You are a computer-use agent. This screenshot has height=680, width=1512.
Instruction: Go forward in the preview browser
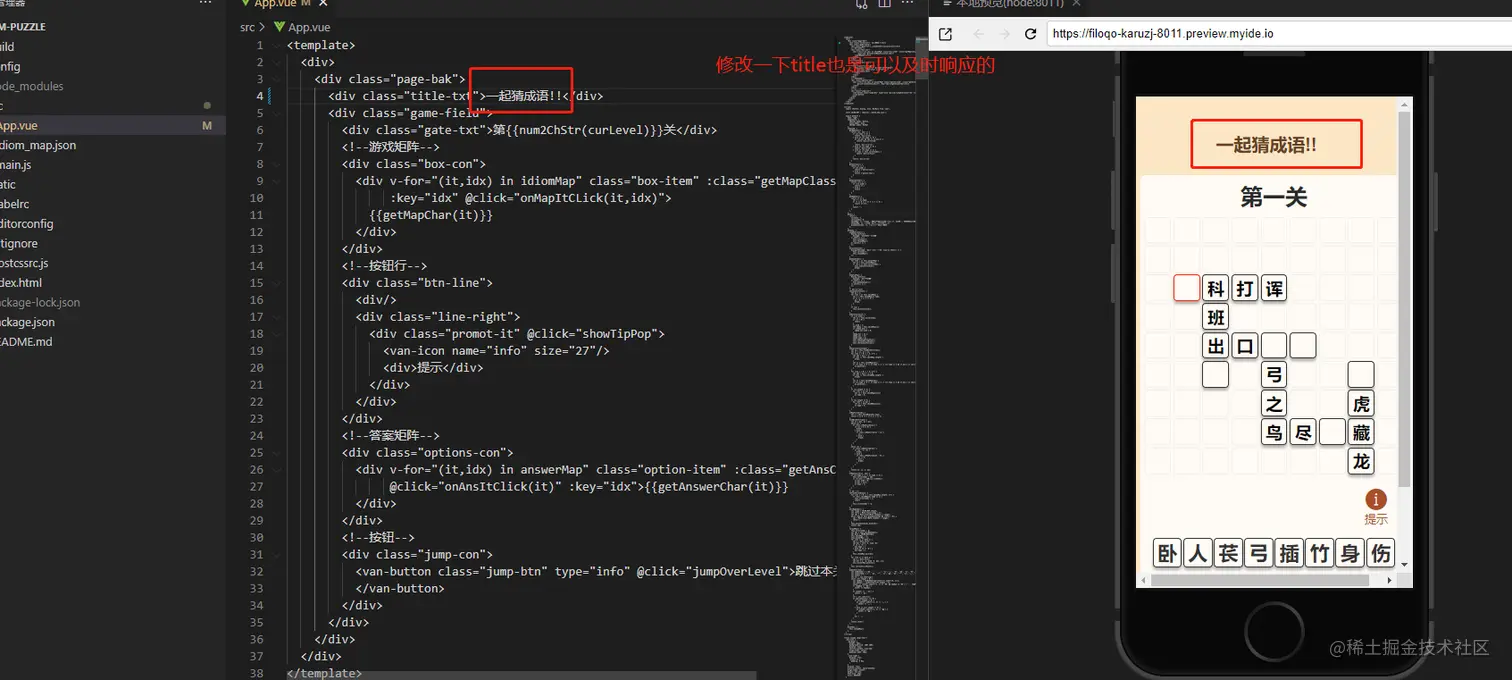1006,34
